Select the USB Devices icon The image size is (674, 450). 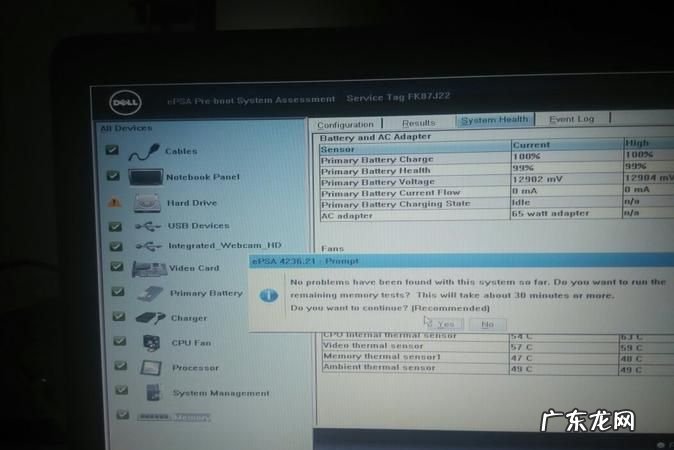[148, 226]
